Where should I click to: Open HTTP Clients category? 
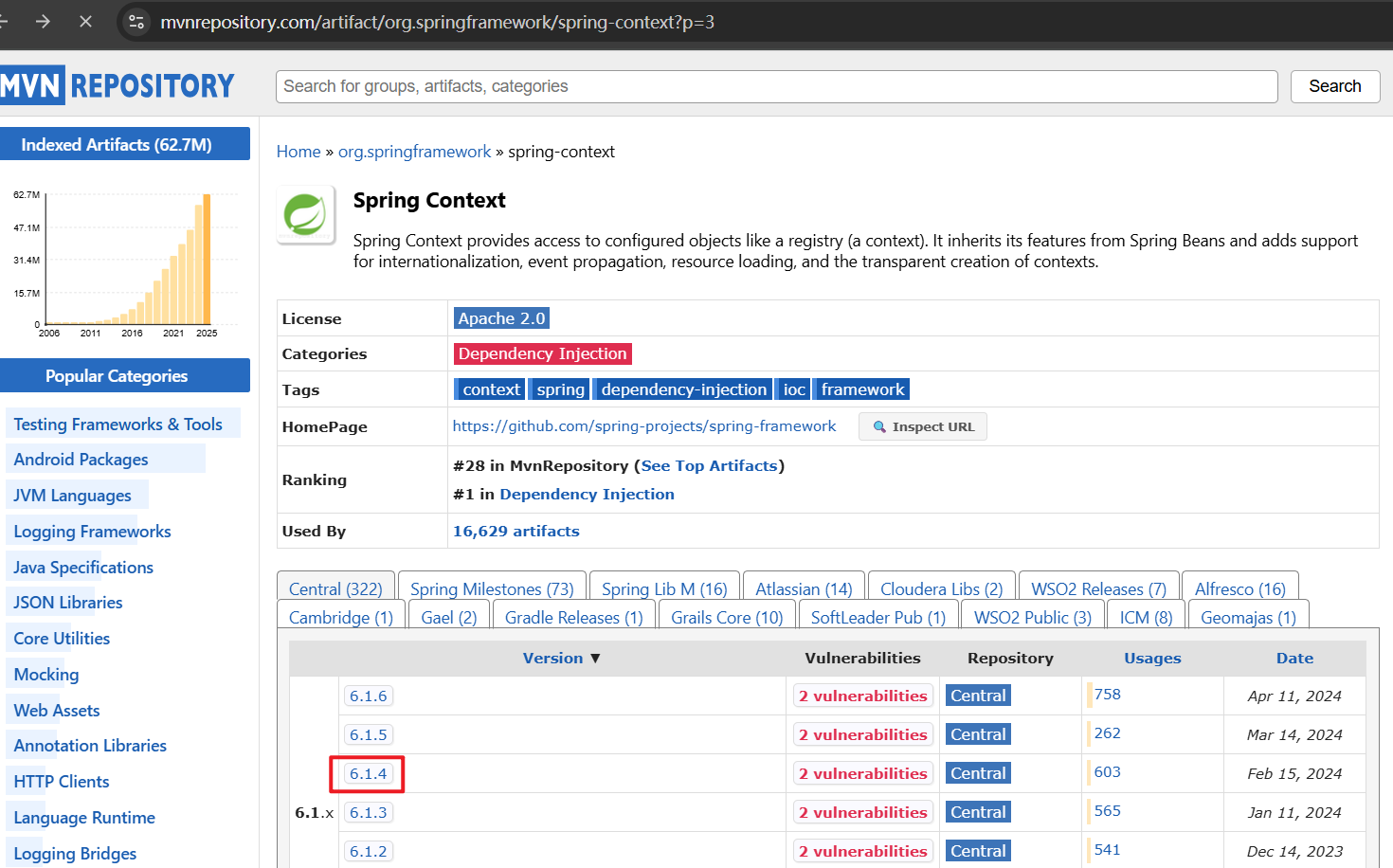coord(62,782)
